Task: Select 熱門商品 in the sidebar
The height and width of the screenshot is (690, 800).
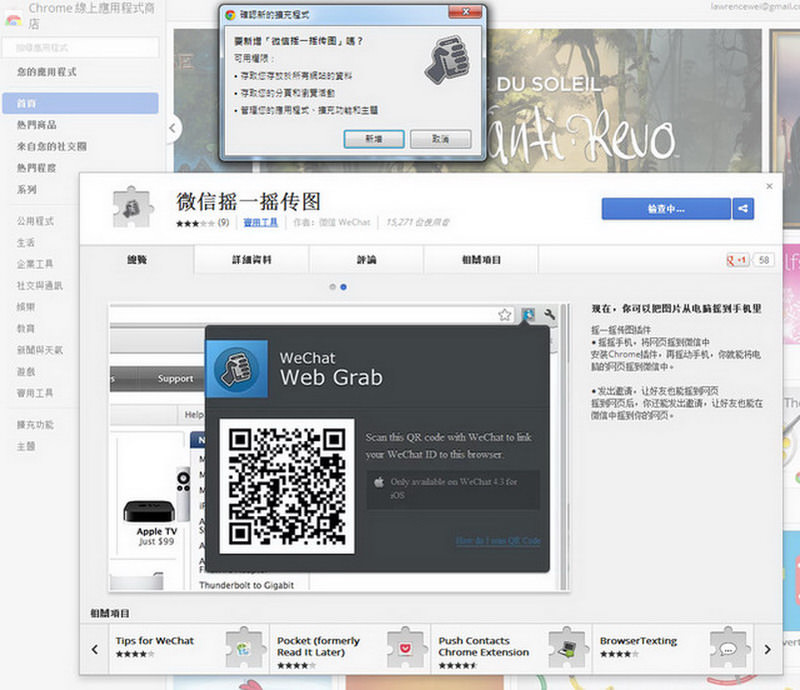Action: [x=37, y=125]
